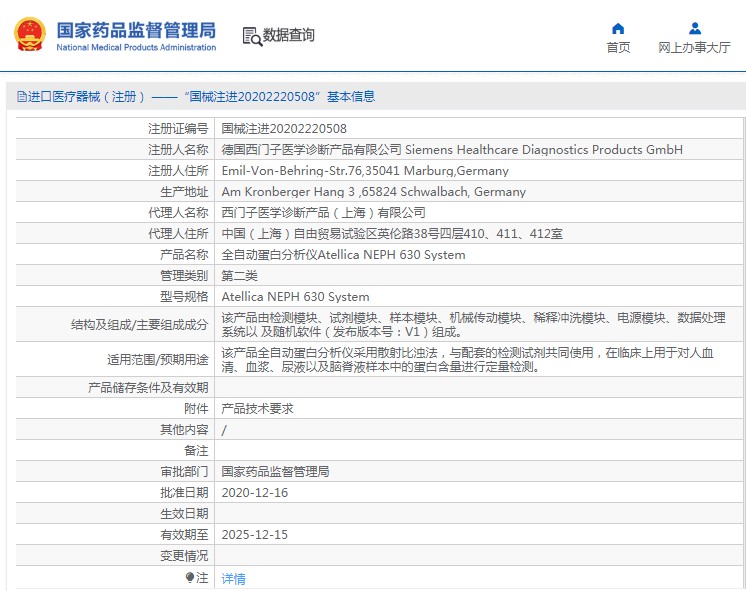Go to home via house icon
This screenshot has height=591, width=746.
(618, 29)
